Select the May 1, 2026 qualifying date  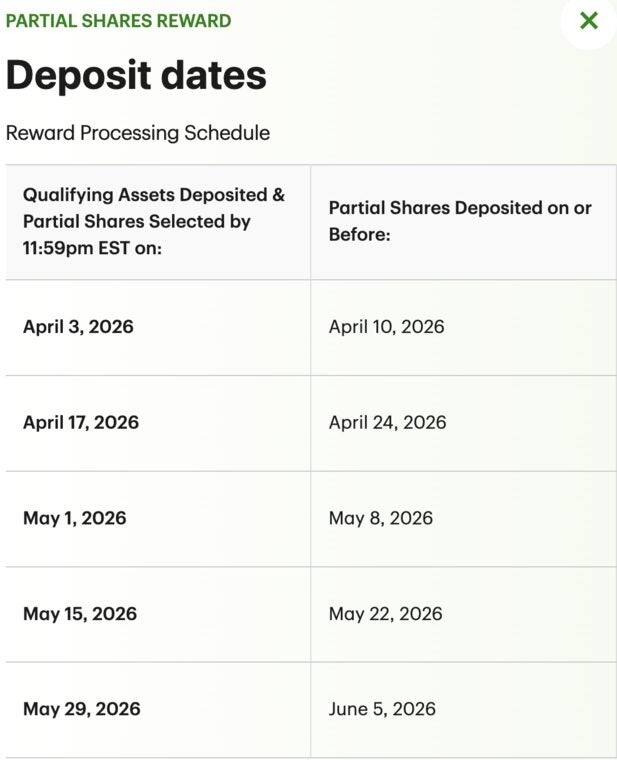75,518
